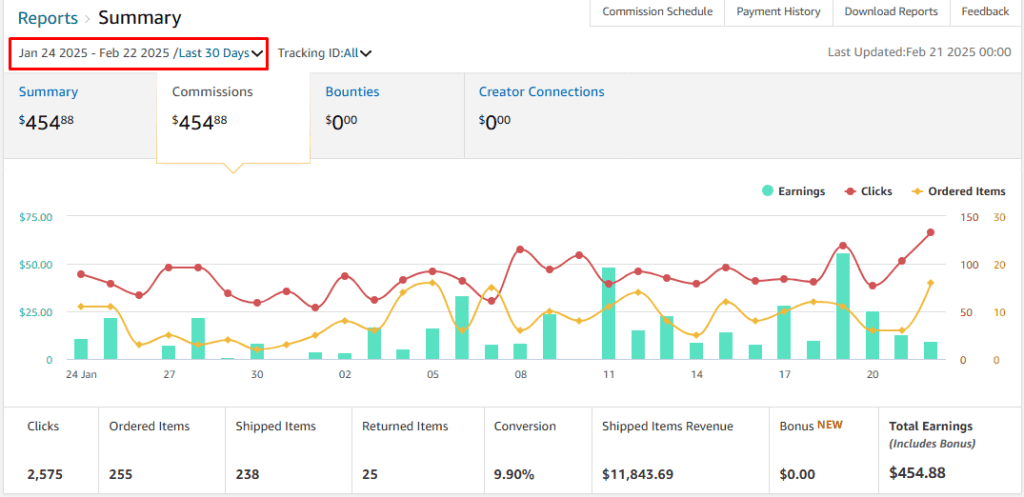1024x497 pixels.
Task: Click the Jan 24 2025 - Feb 22 2025 date text
Action: (x=94, y=54)
